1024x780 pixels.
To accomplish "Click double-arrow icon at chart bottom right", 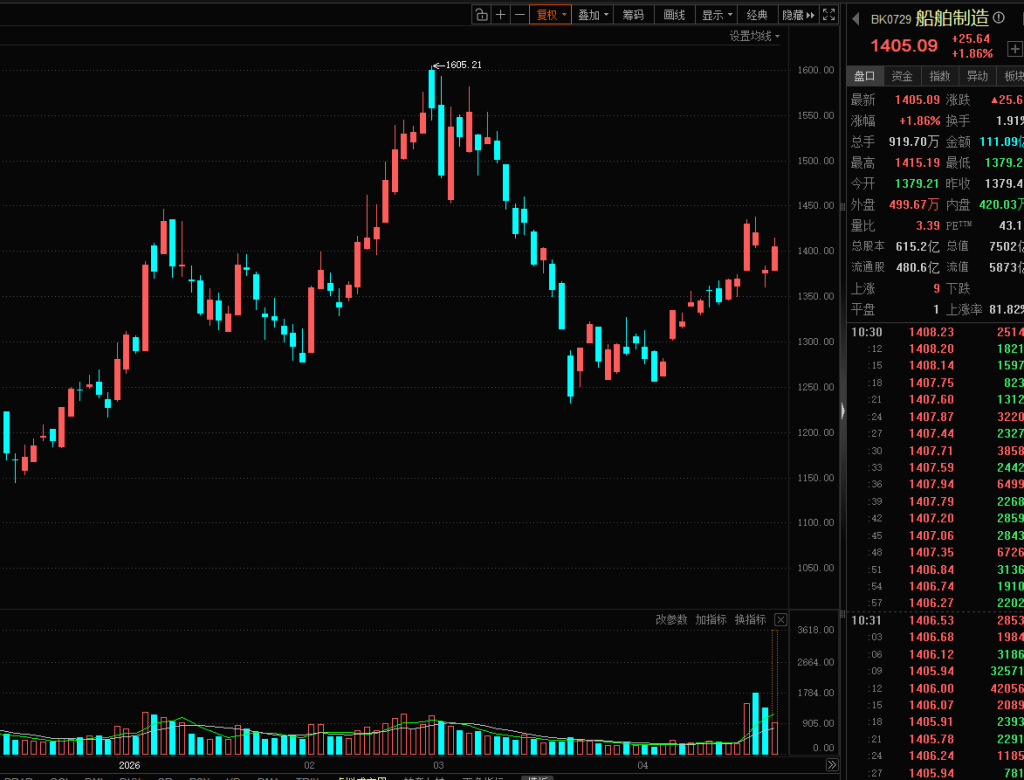I will [831, 765].
